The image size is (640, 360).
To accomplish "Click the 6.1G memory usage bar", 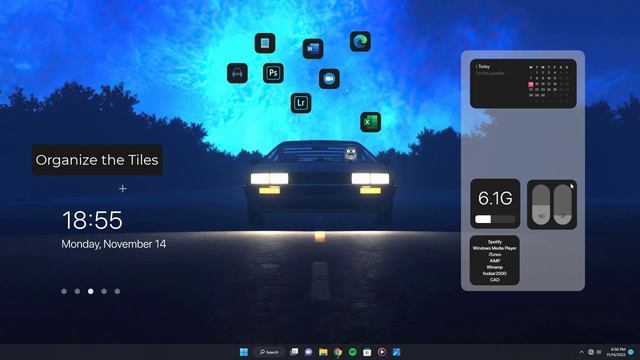I will (495, 219).
